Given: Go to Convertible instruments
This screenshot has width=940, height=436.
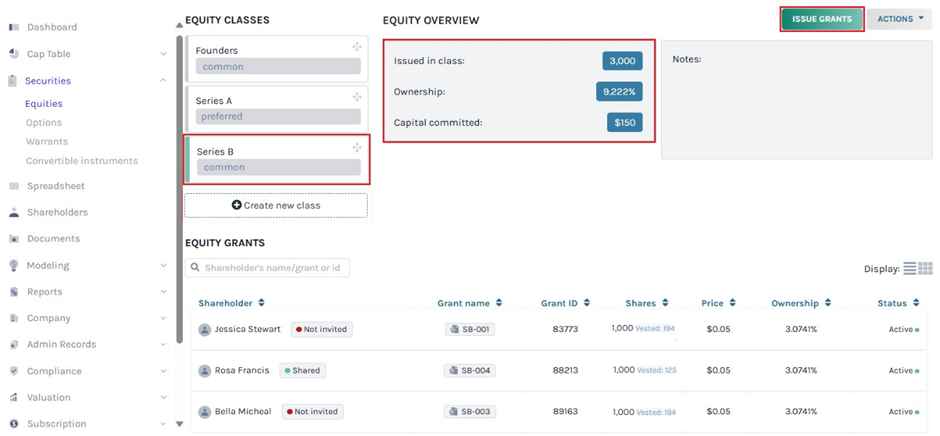Looking at the screenshot, I should pyautogui.click(x=82, y=161).
